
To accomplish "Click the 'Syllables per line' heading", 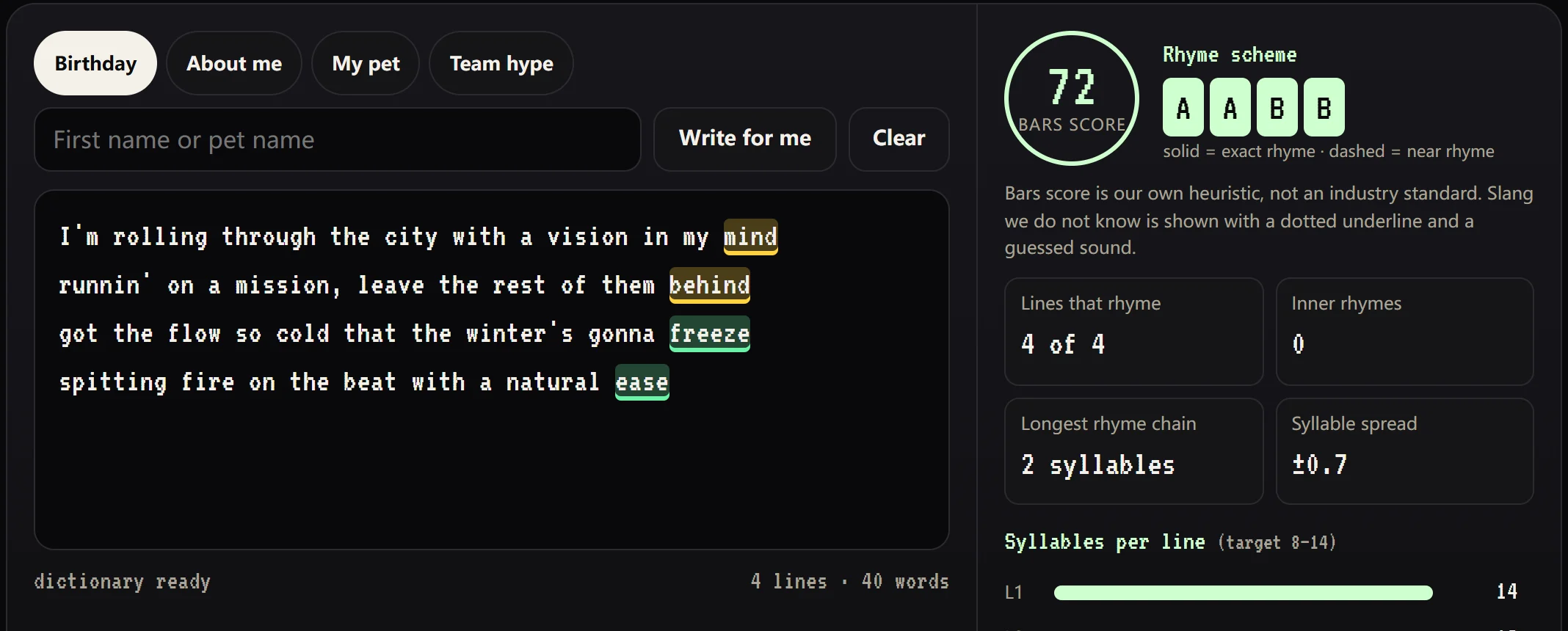I will (1105, 542).
